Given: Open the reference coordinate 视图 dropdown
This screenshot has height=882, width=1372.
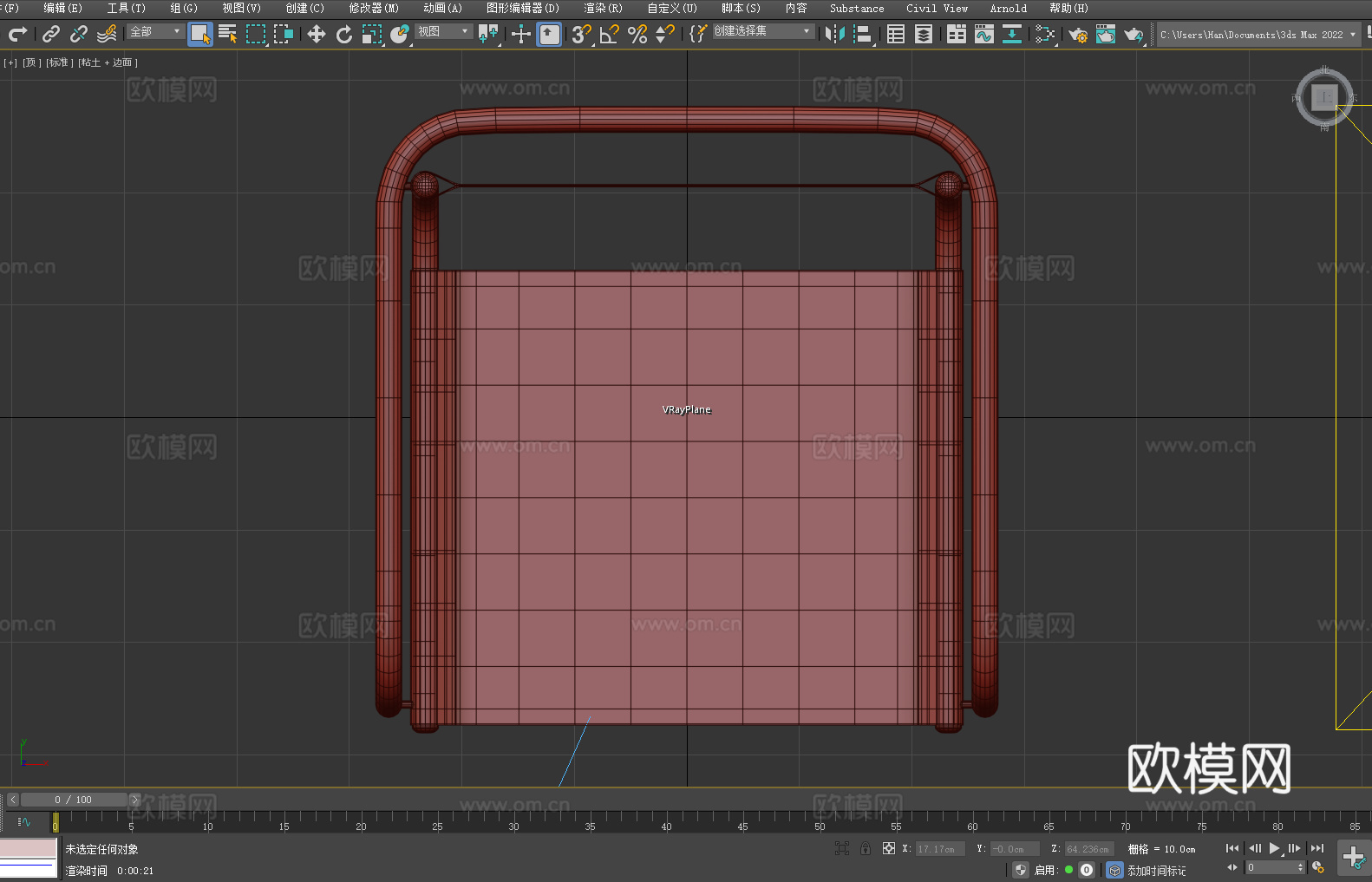Looking at the screenshot, I should point(443,31).
